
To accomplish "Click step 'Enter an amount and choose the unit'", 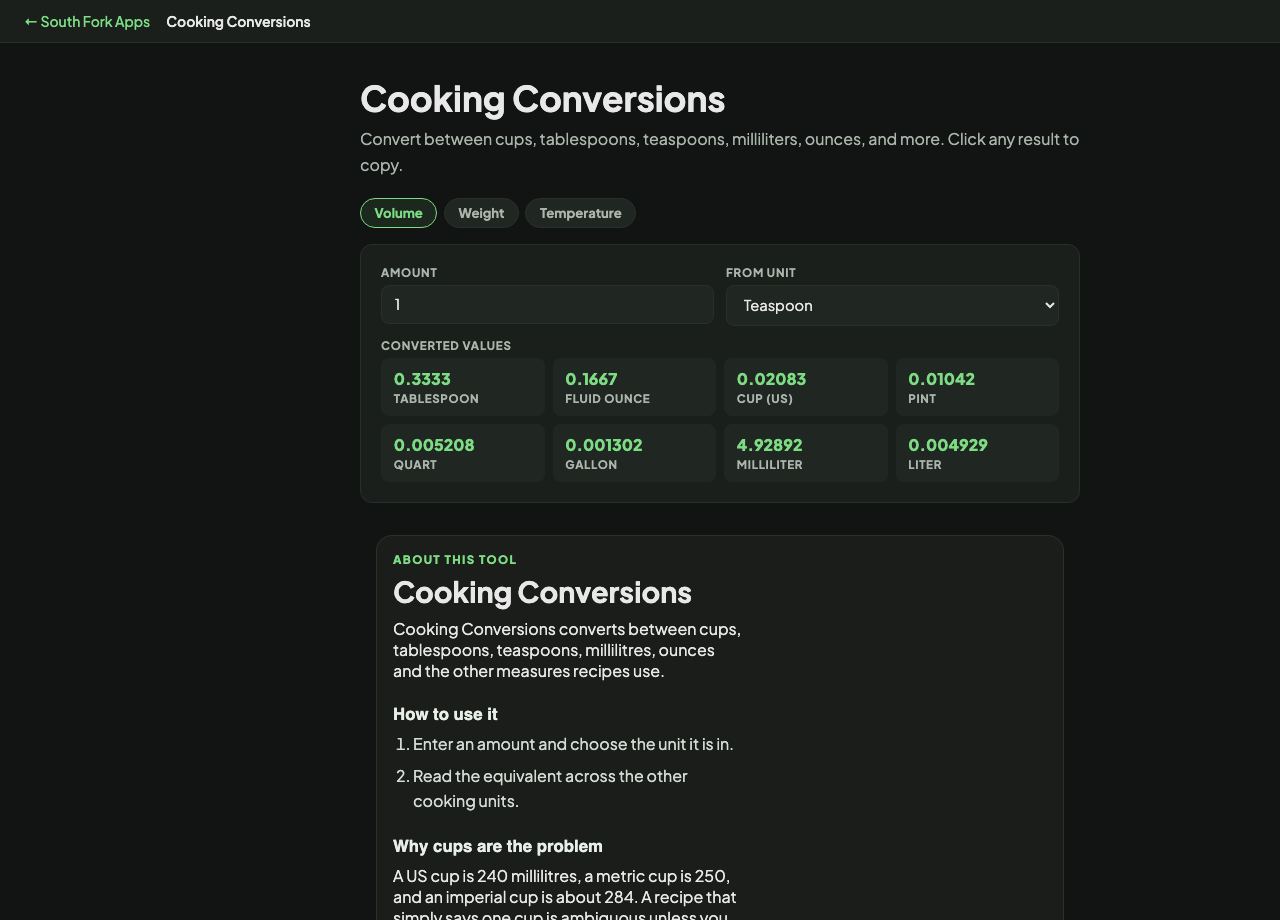I will pyautogui.click(x=573, y=744).
